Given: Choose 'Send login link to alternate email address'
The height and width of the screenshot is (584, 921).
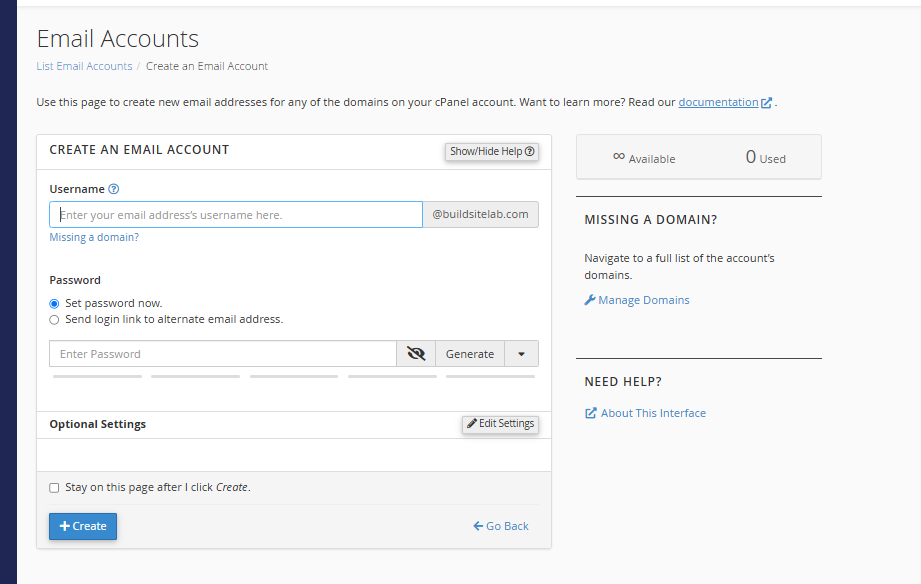Looking at the screenshot, I should (x=54, y=320).
